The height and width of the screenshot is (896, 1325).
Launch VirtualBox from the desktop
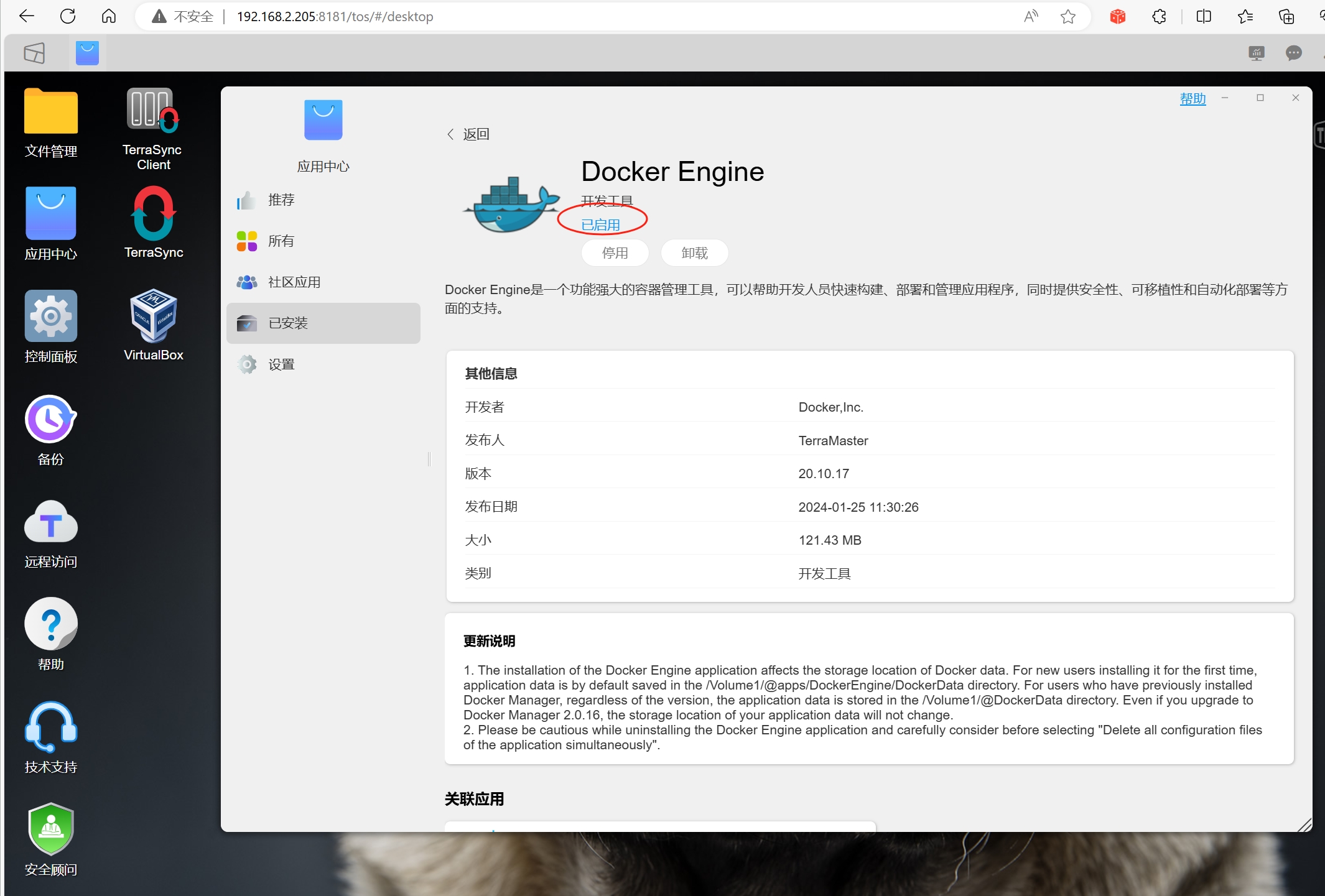point(153,316)
